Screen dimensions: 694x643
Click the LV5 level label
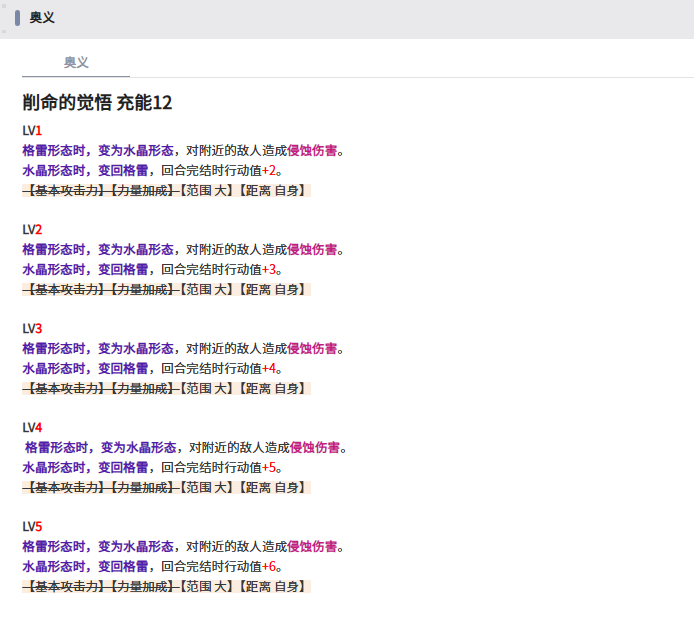coord(32,527)
